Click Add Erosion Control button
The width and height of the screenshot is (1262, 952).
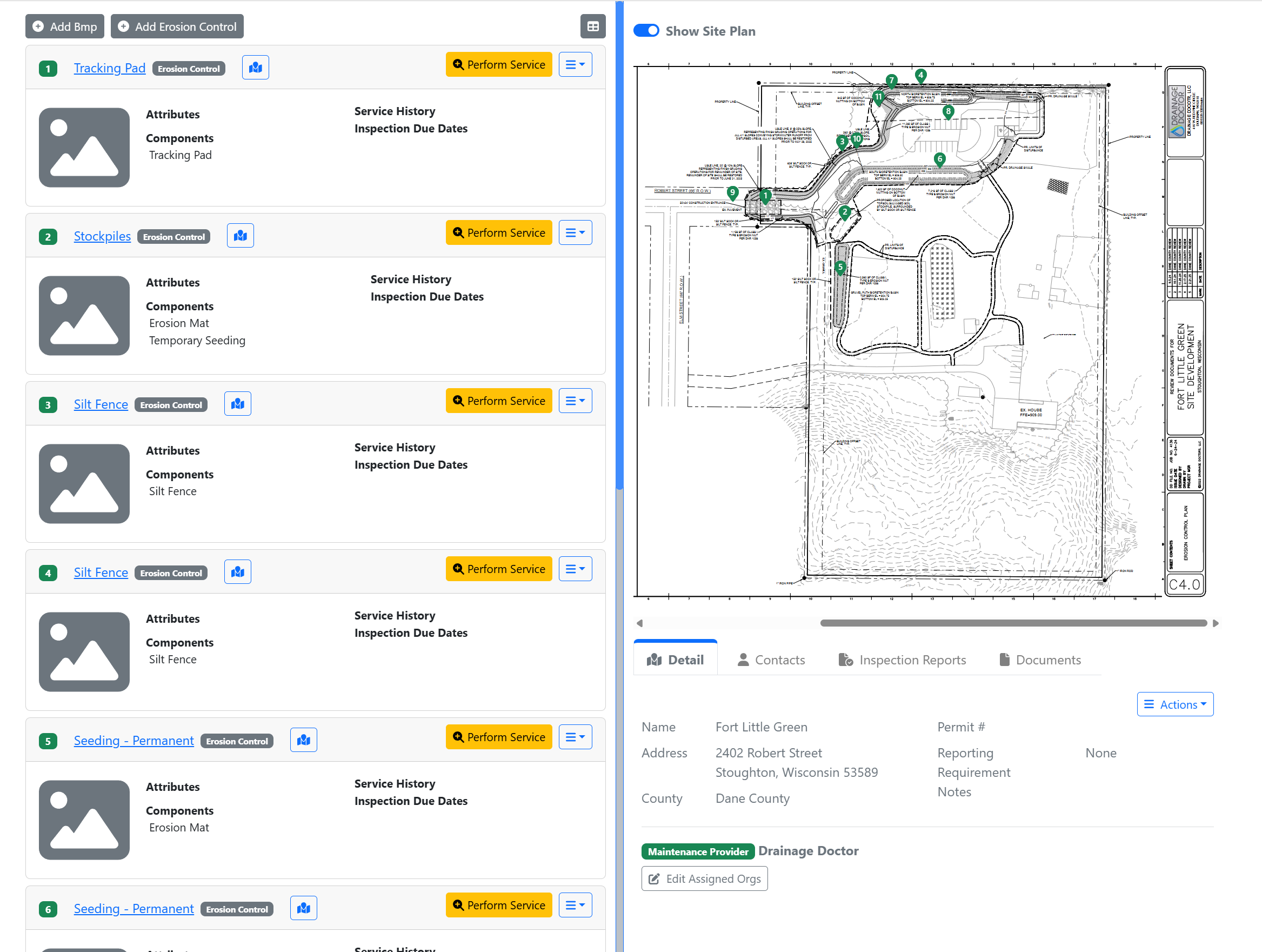click(x=177, y=26)
